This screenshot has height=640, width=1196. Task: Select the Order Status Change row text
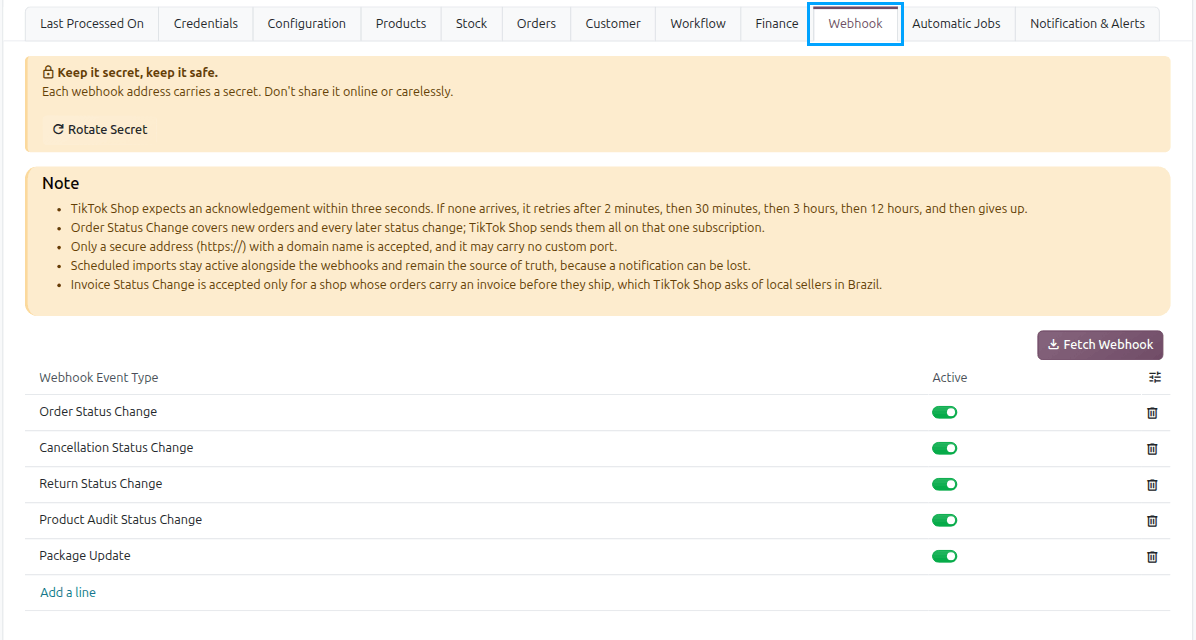(98, 412)
